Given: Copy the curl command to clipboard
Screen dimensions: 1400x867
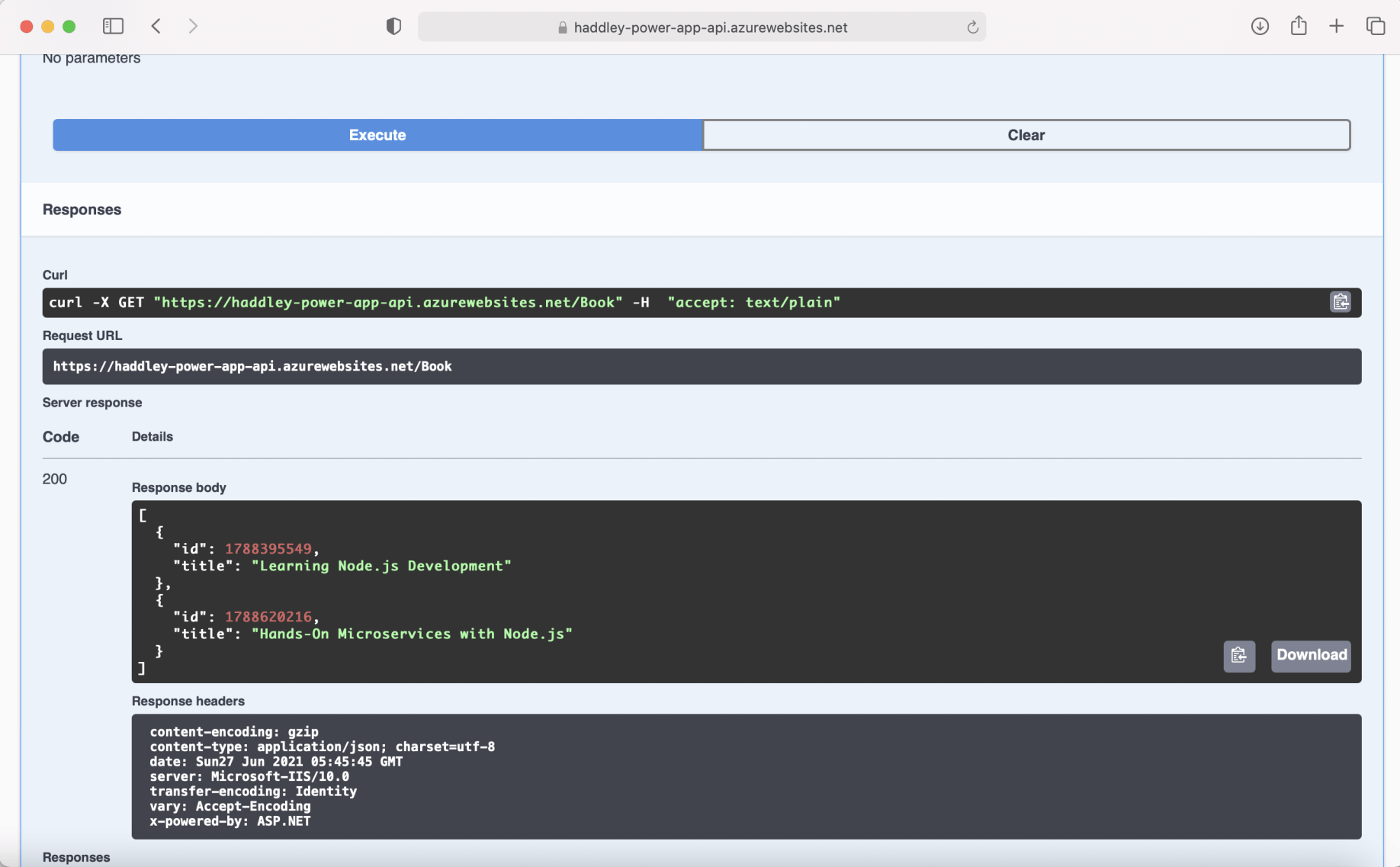Looking at the screenshot, I should pos(1340,302).
